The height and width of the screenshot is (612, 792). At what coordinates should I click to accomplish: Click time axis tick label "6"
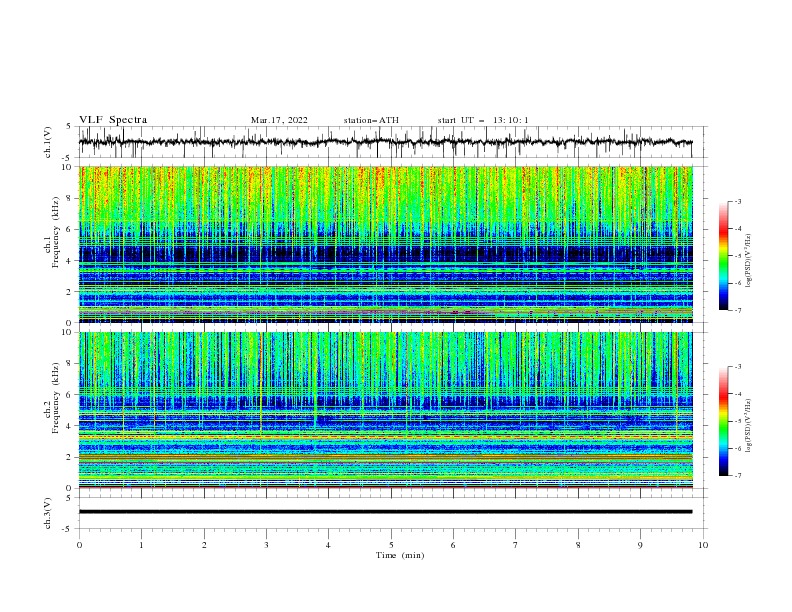tap(453, 545)
